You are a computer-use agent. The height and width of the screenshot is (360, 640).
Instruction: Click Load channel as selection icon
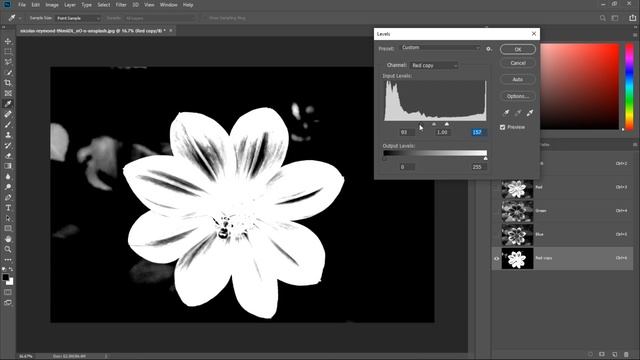click(590, 354)
